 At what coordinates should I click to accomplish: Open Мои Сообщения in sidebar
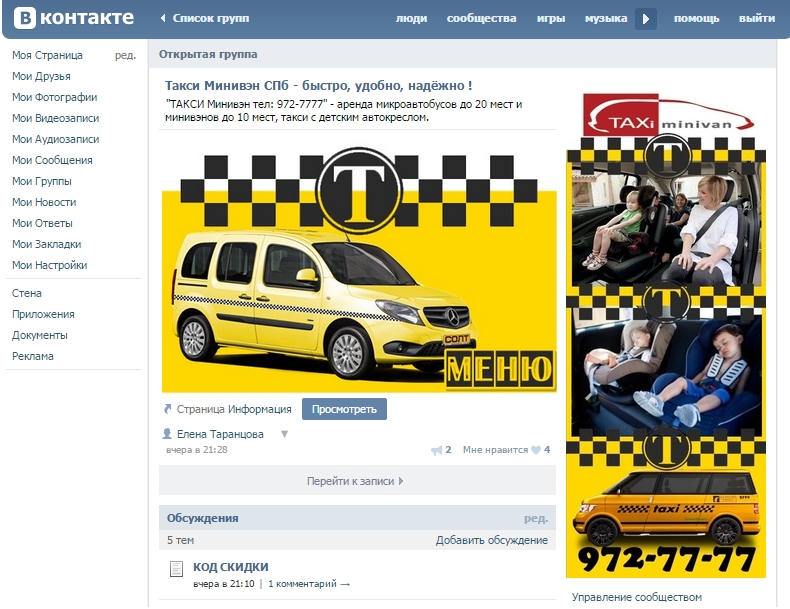click(52, 160)
